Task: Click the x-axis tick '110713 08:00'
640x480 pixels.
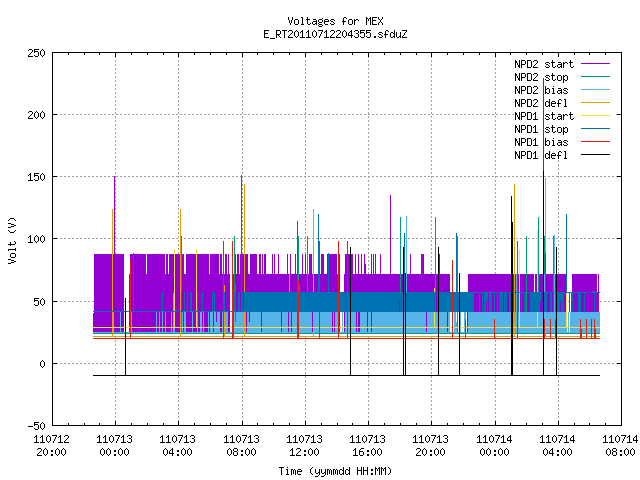Action: click(x=241, y=446)
